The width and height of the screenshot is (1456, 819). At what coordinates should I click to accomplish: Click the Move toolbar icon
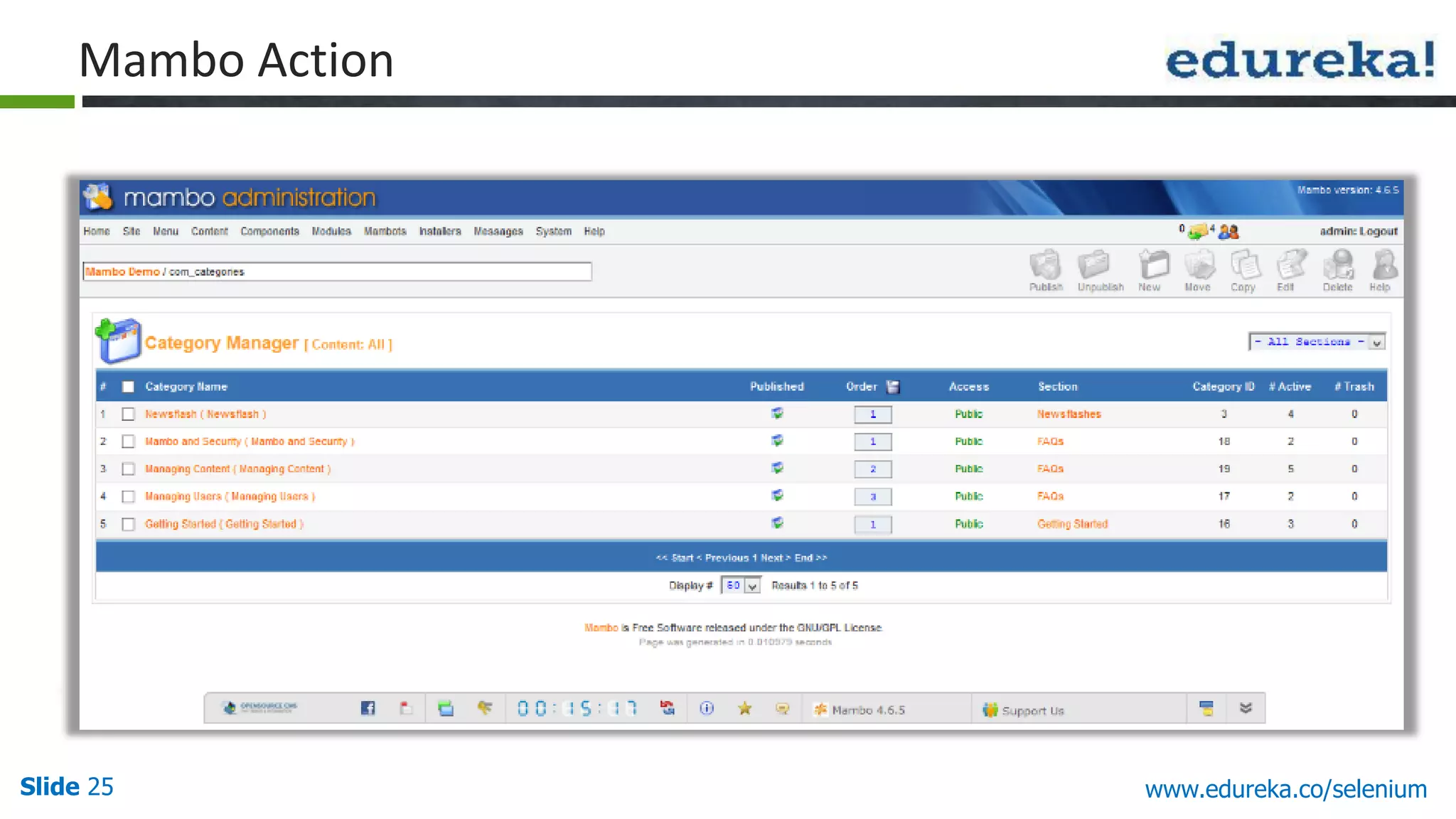pyautogui.click(x=1199, y=267)
